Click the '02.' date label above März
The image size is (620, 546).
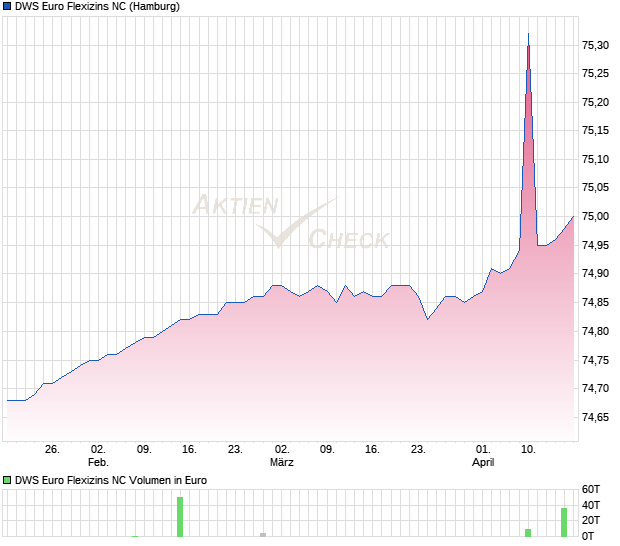coord(282,450)
